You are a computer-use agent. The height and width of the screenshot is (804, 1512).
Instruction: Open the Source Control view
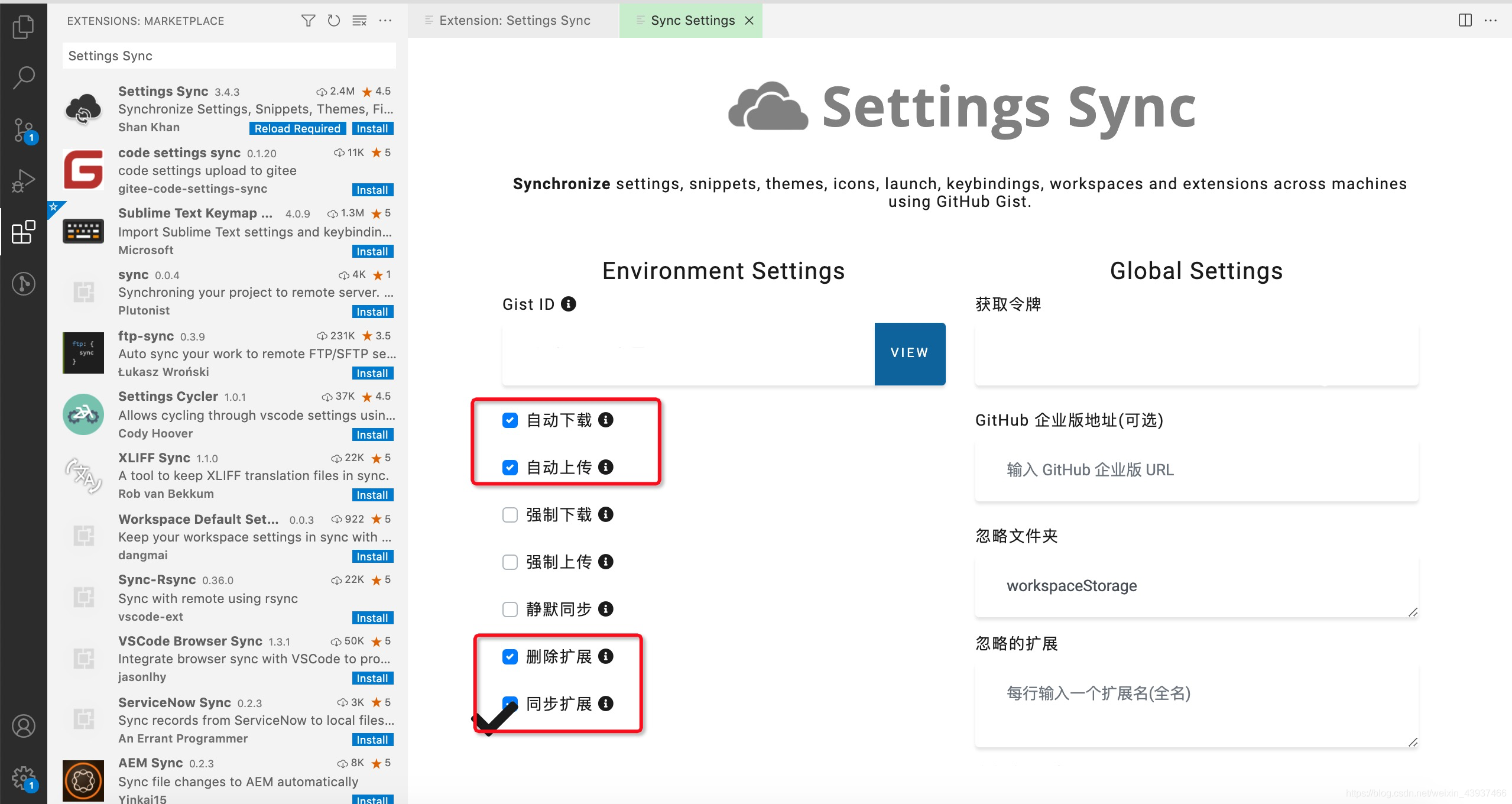click(24, 130)
